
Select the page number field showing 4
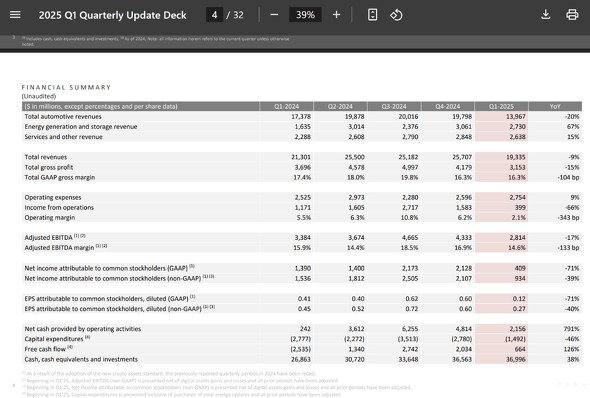point(214,15)
